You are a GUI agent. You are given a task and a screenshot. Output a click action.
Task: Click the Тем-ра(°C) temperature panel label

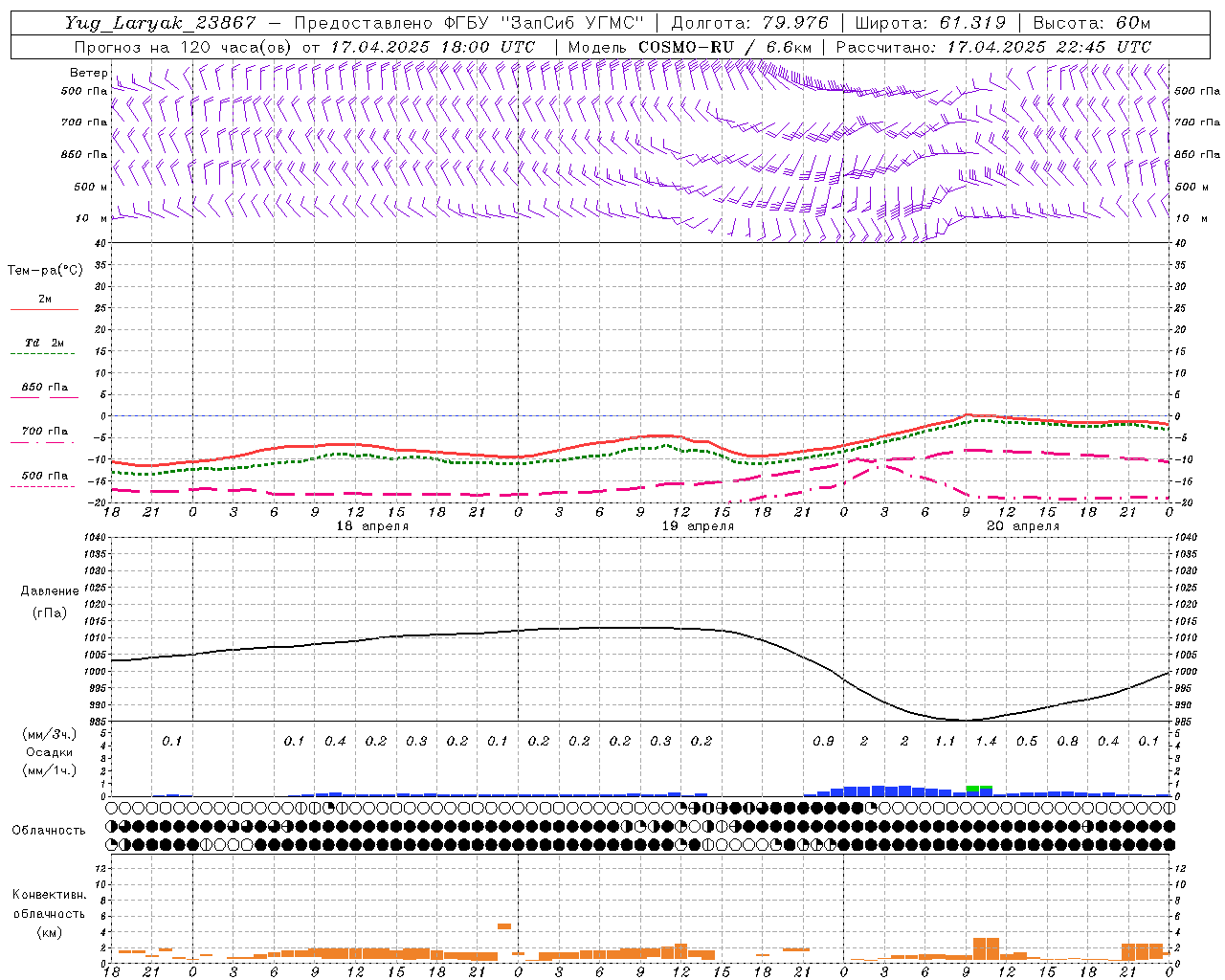point(45,271)
